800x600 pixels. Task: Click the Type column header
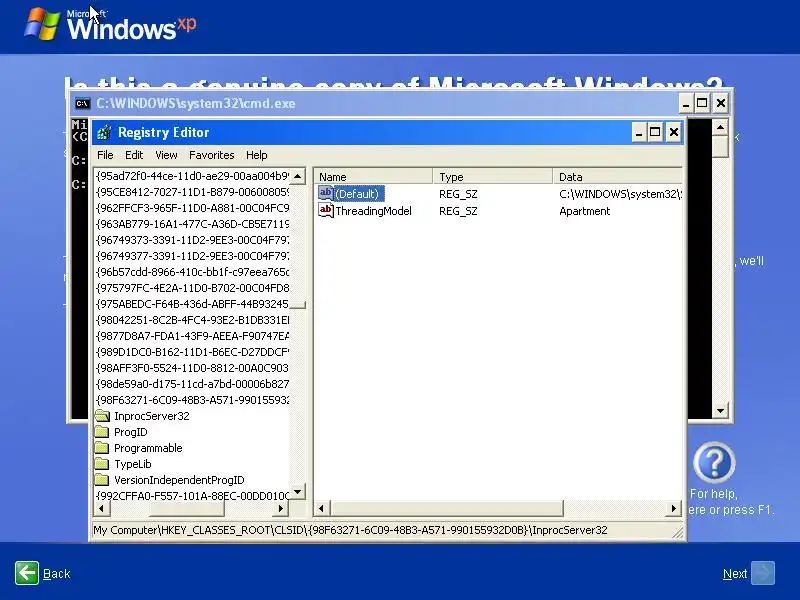493,177
